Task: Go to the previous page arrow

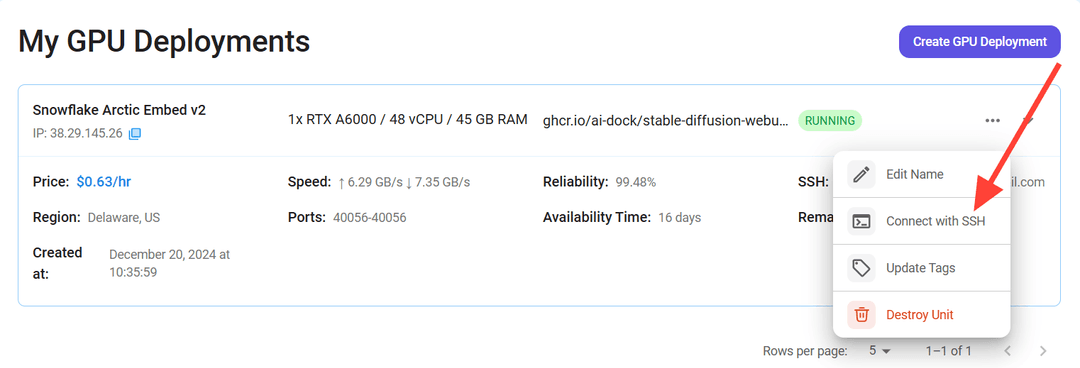Action: coord(1008,351)
